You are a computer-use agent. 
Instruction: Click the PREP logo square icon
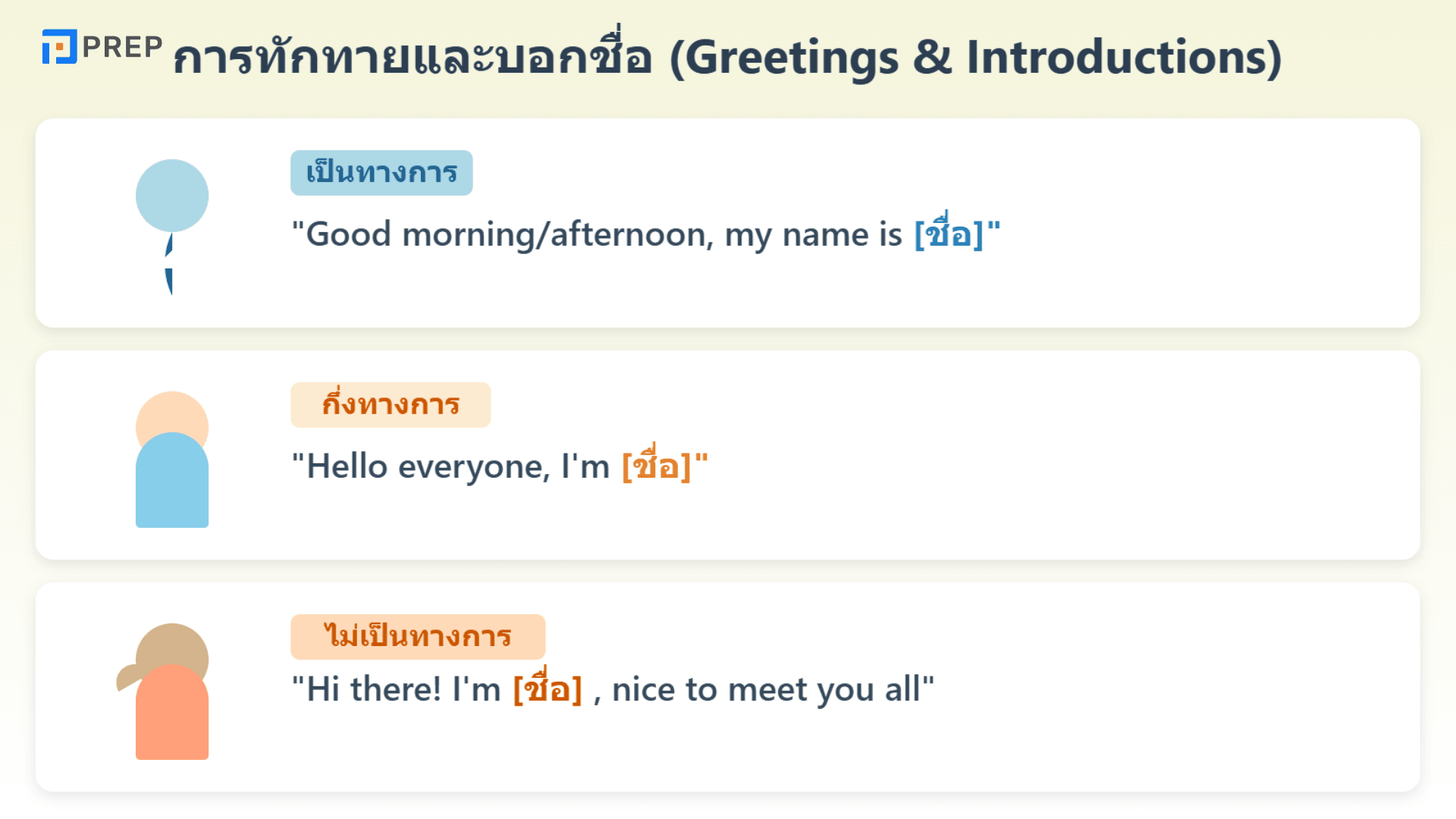coord(59,47)
